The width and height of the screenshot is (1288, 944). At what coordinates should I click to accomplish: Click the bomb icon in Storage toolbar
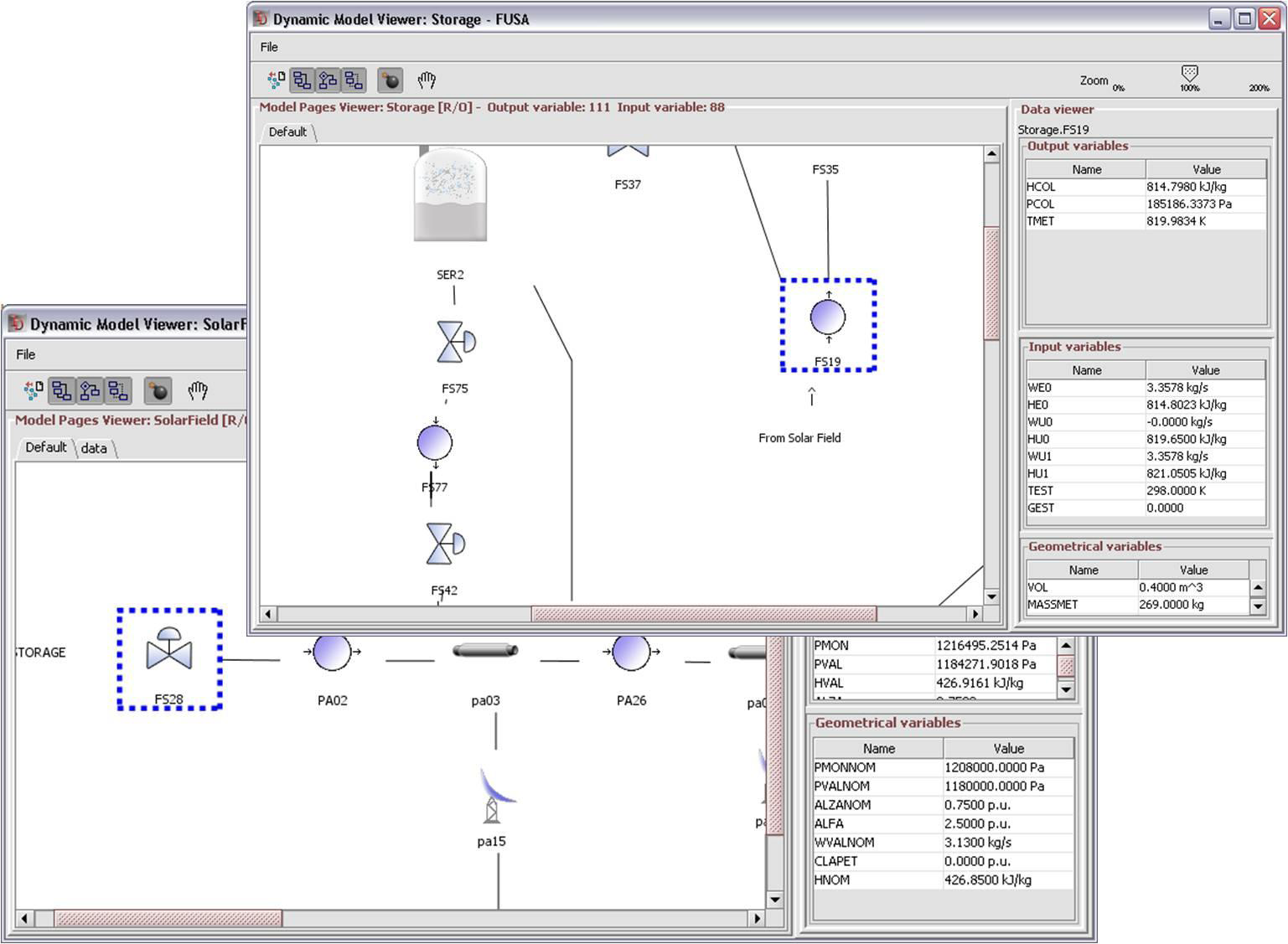[x=391, y=80]
